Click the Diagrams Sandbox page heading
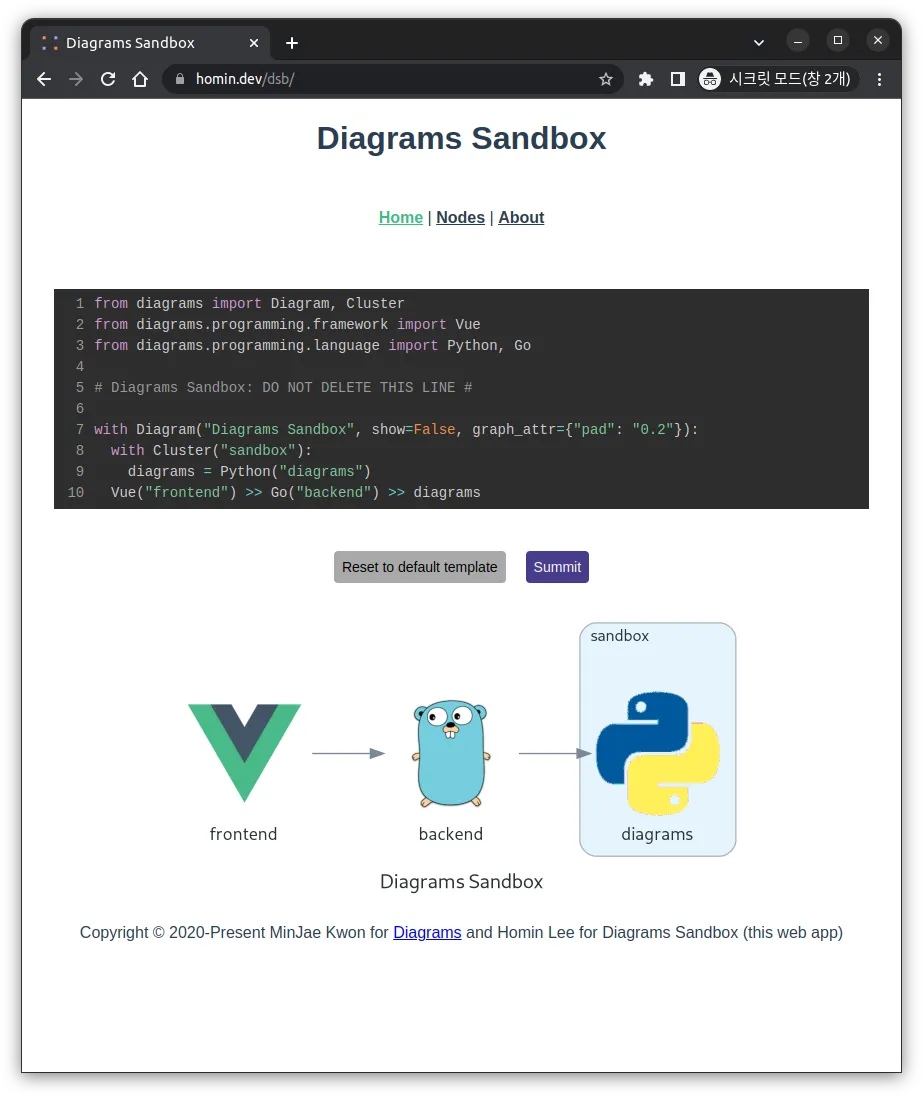Image resolution: width=923 pixels, height=1097 pixels. pos(461,138)
